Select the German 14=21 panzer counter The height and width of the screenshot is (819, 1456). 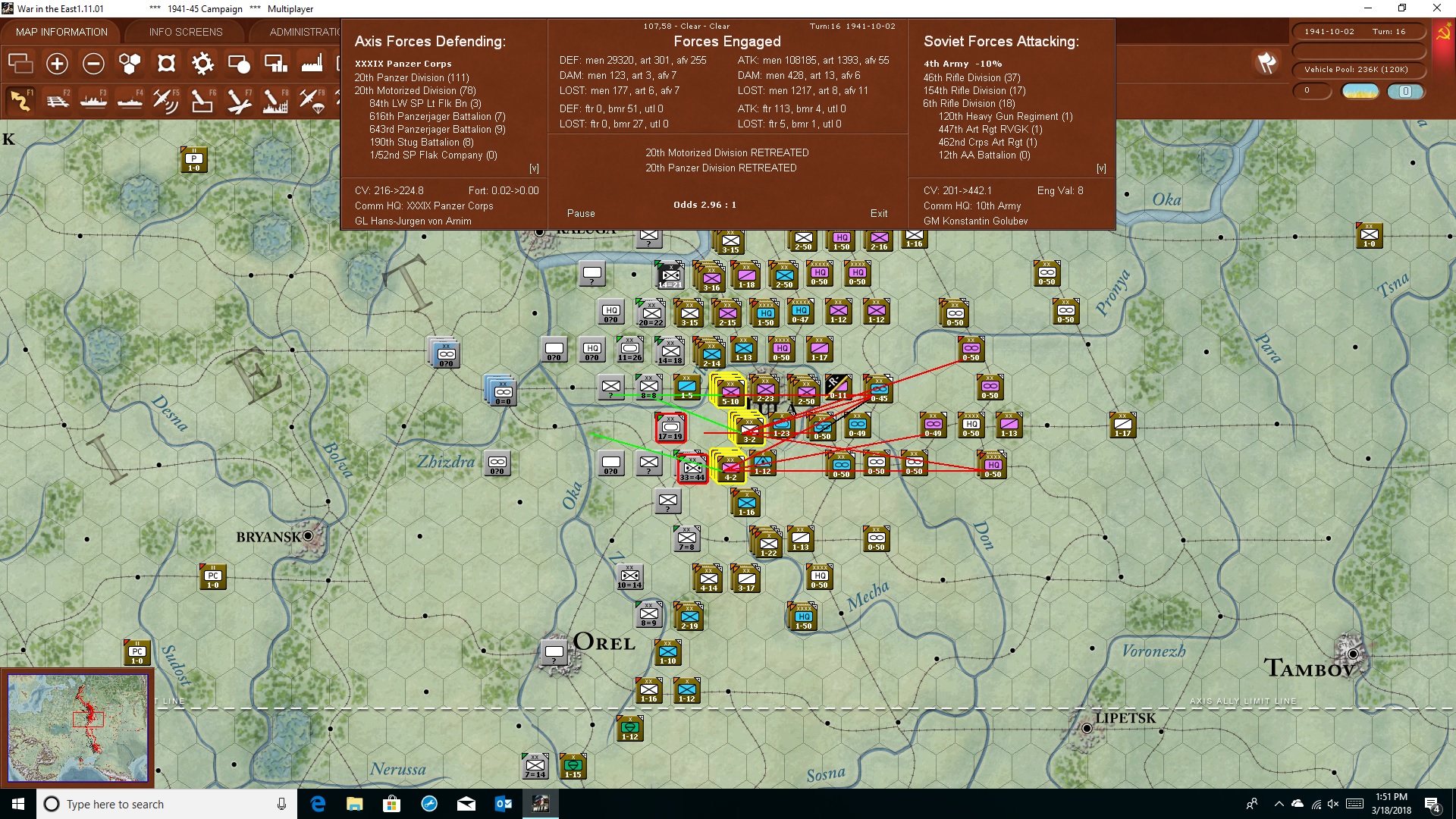coord(670,276)
